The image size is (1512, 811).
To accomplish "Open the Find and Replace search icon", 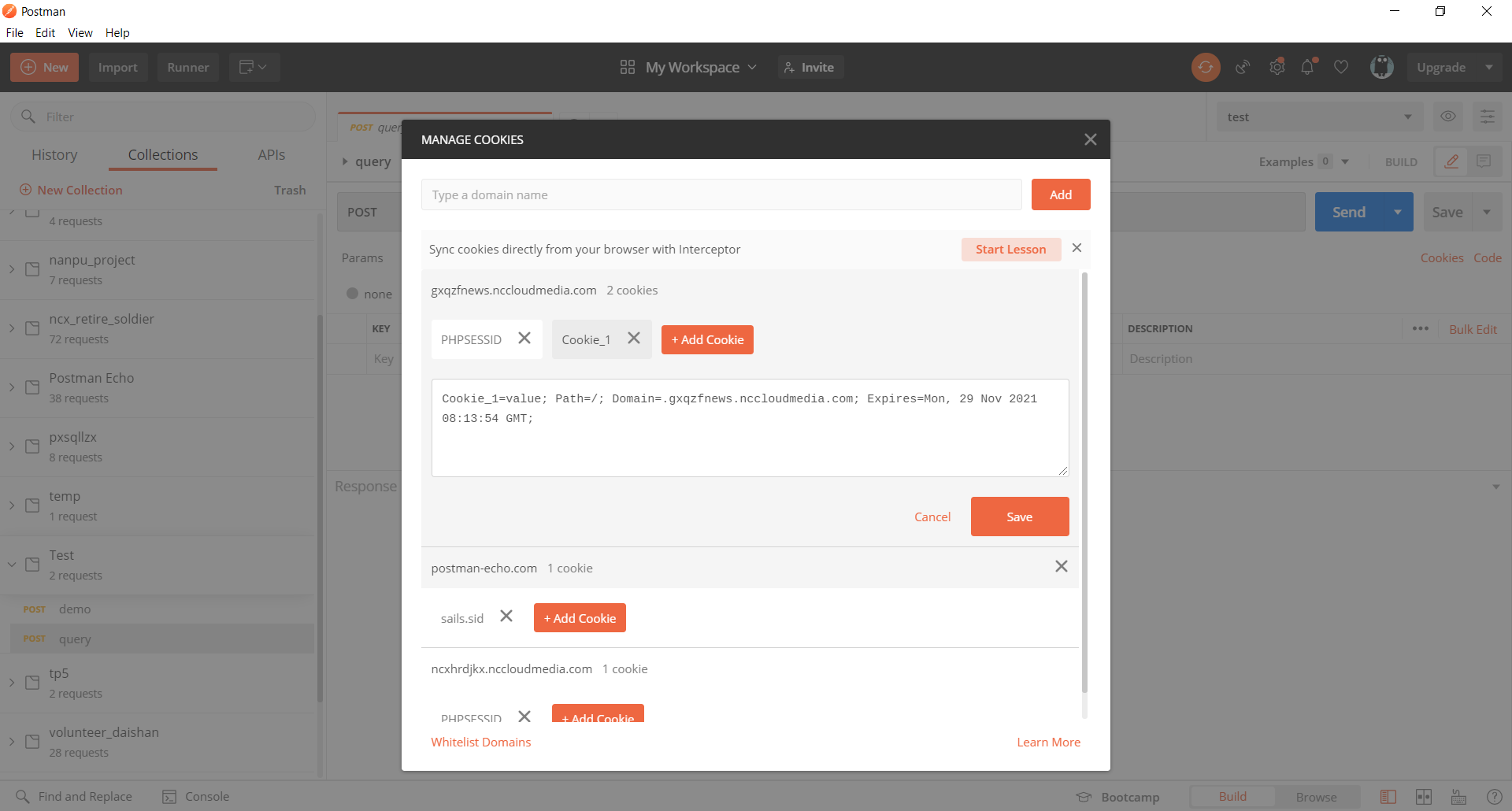I will point(23,796).
